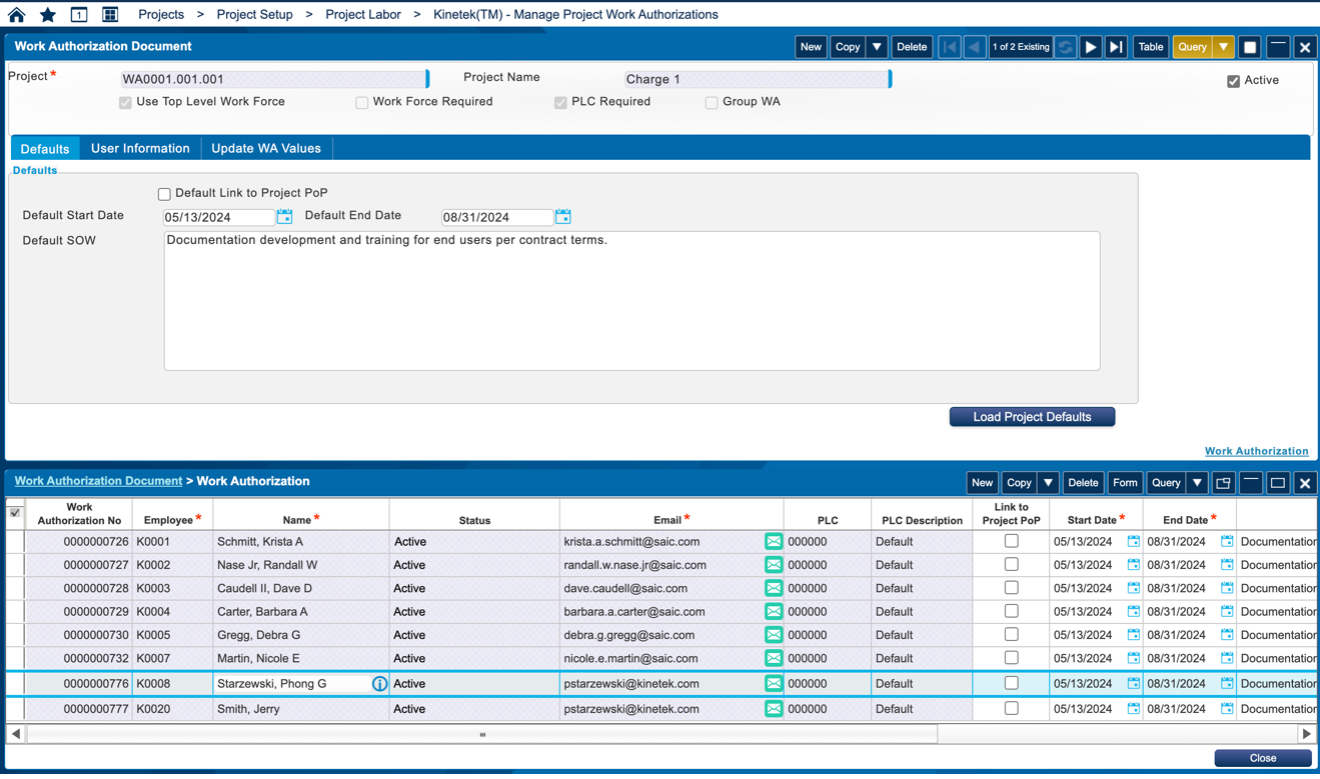
Task: Toggle PLC Required checkbox
Action: point(560,102)
